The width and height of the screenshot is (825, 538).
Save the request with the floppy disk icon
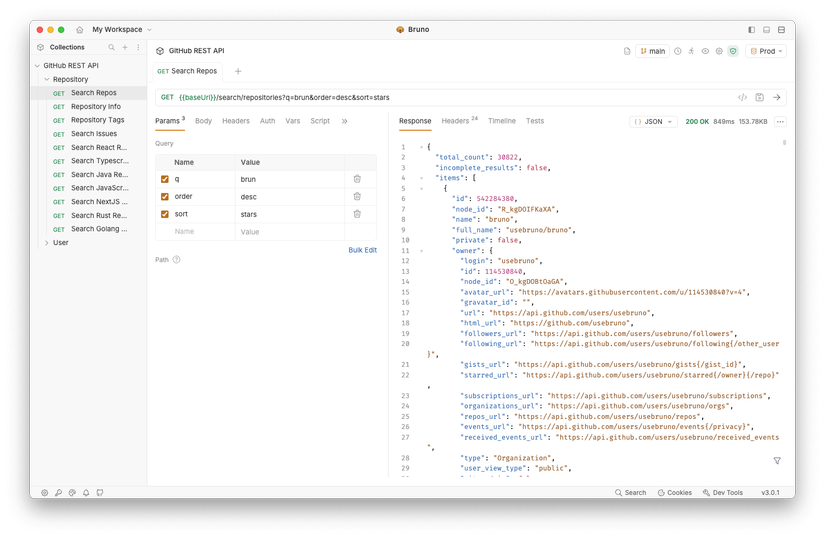(x=759, y=97)
